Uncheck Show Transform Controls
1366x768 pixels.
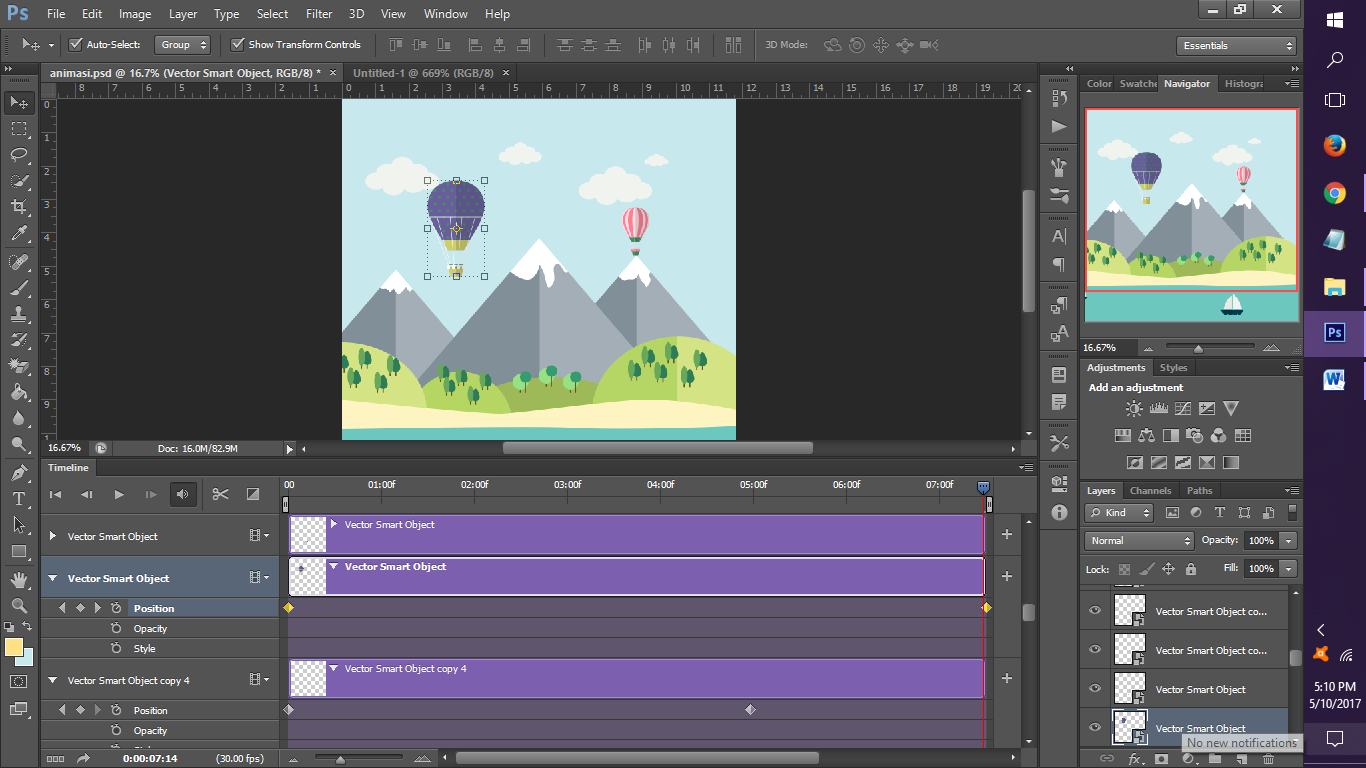click(x=238, y=45)
